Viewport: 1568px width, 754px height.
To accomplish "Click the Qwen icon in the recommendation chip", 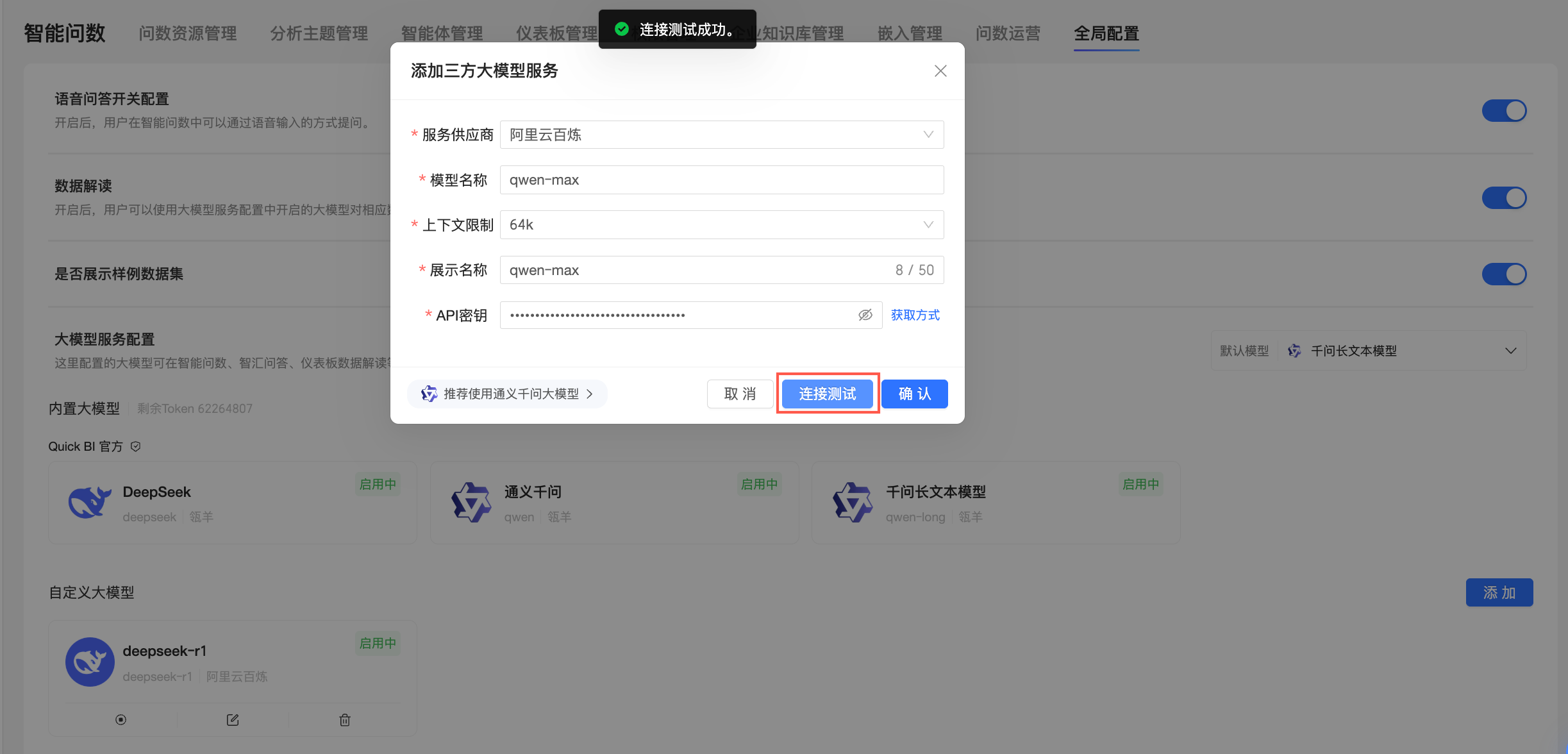I will 429,394.
